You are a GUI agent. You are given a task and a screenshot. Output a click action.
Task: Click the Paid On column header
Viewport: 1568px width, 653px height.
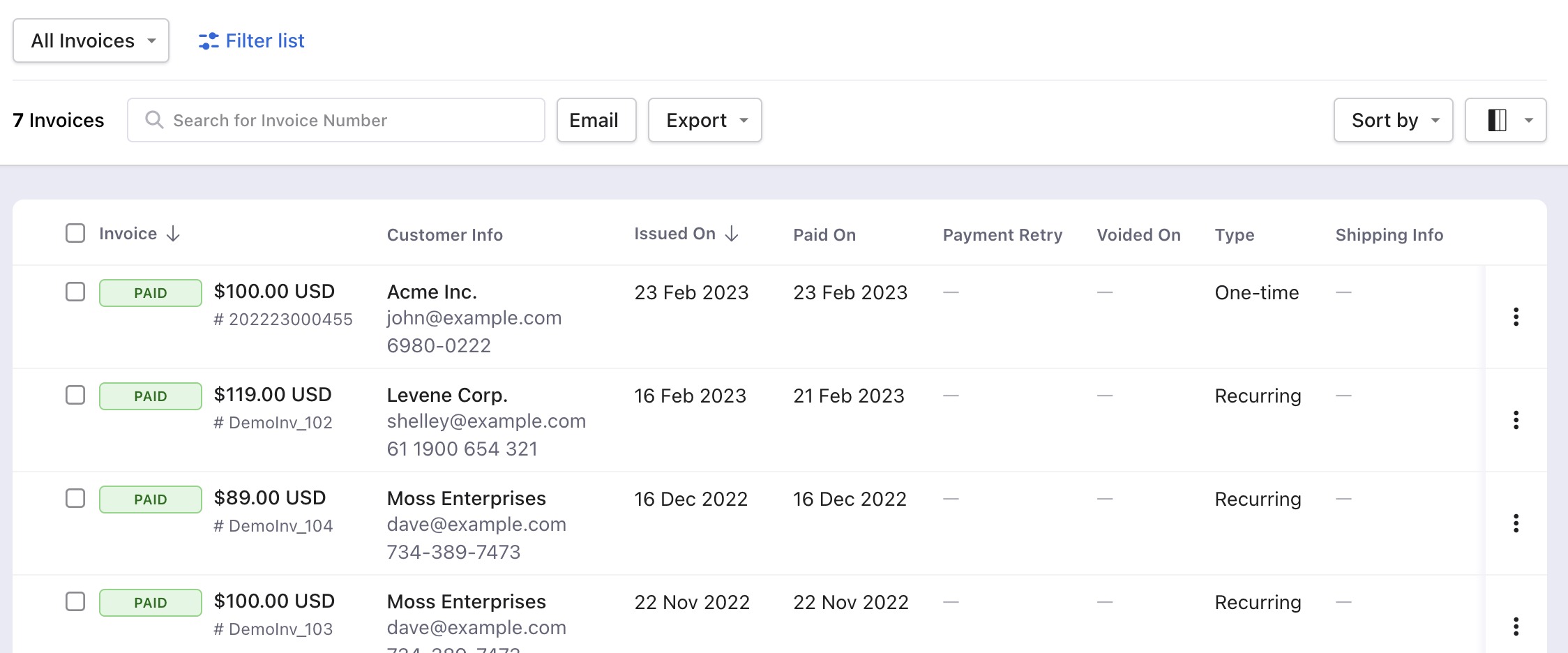824,235
